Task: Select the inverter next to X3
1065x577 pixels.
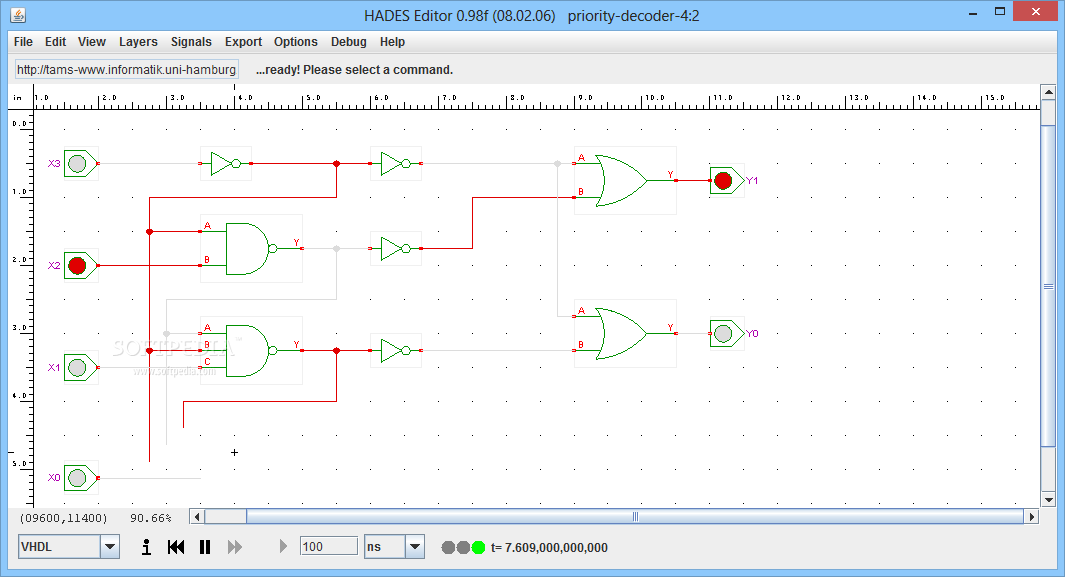Action: [225, 164]
